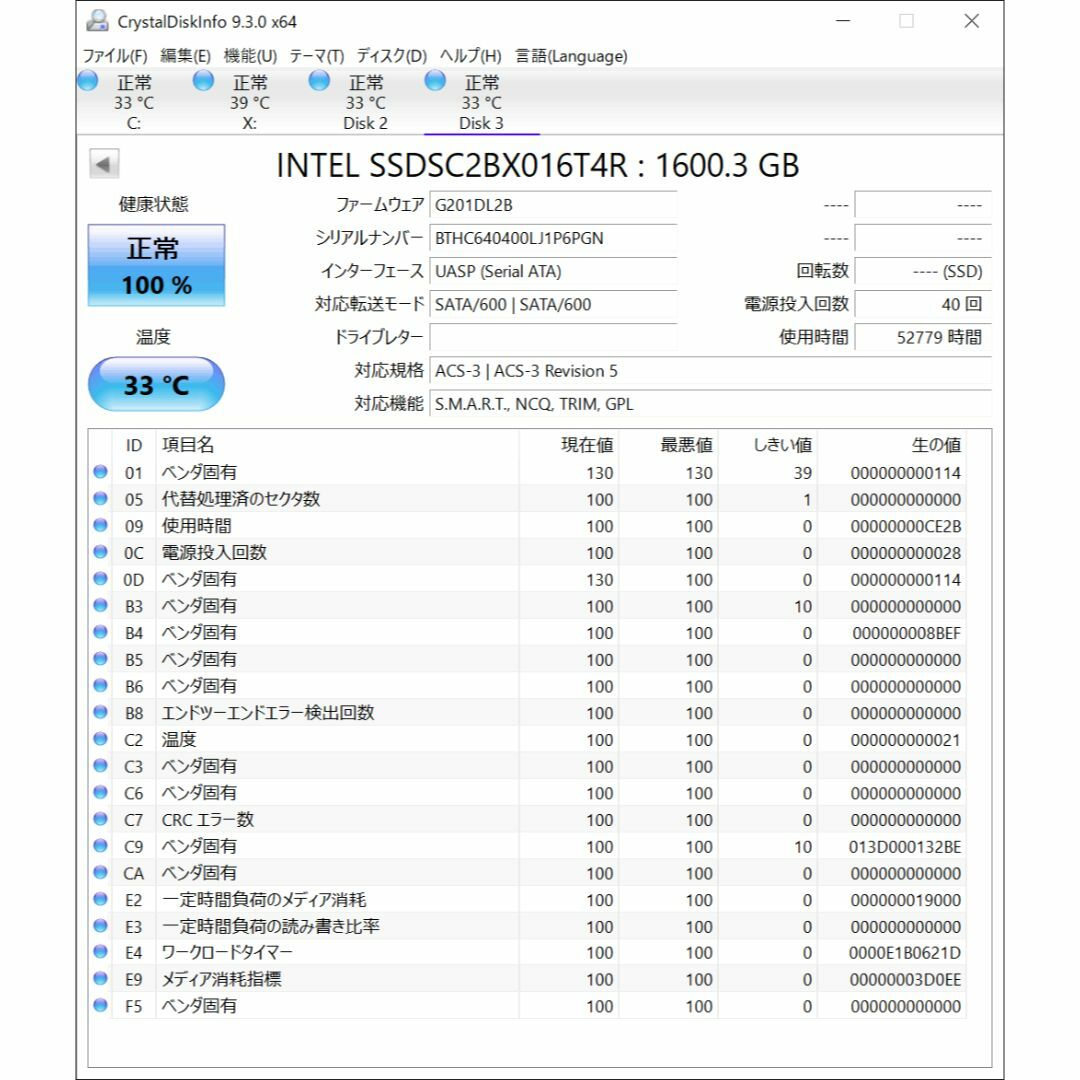The width and height of the screenshot is (1080, 1080).
Task: Click the transfer mode field SATA/600 | SATA/600
Action: [553, 304]
